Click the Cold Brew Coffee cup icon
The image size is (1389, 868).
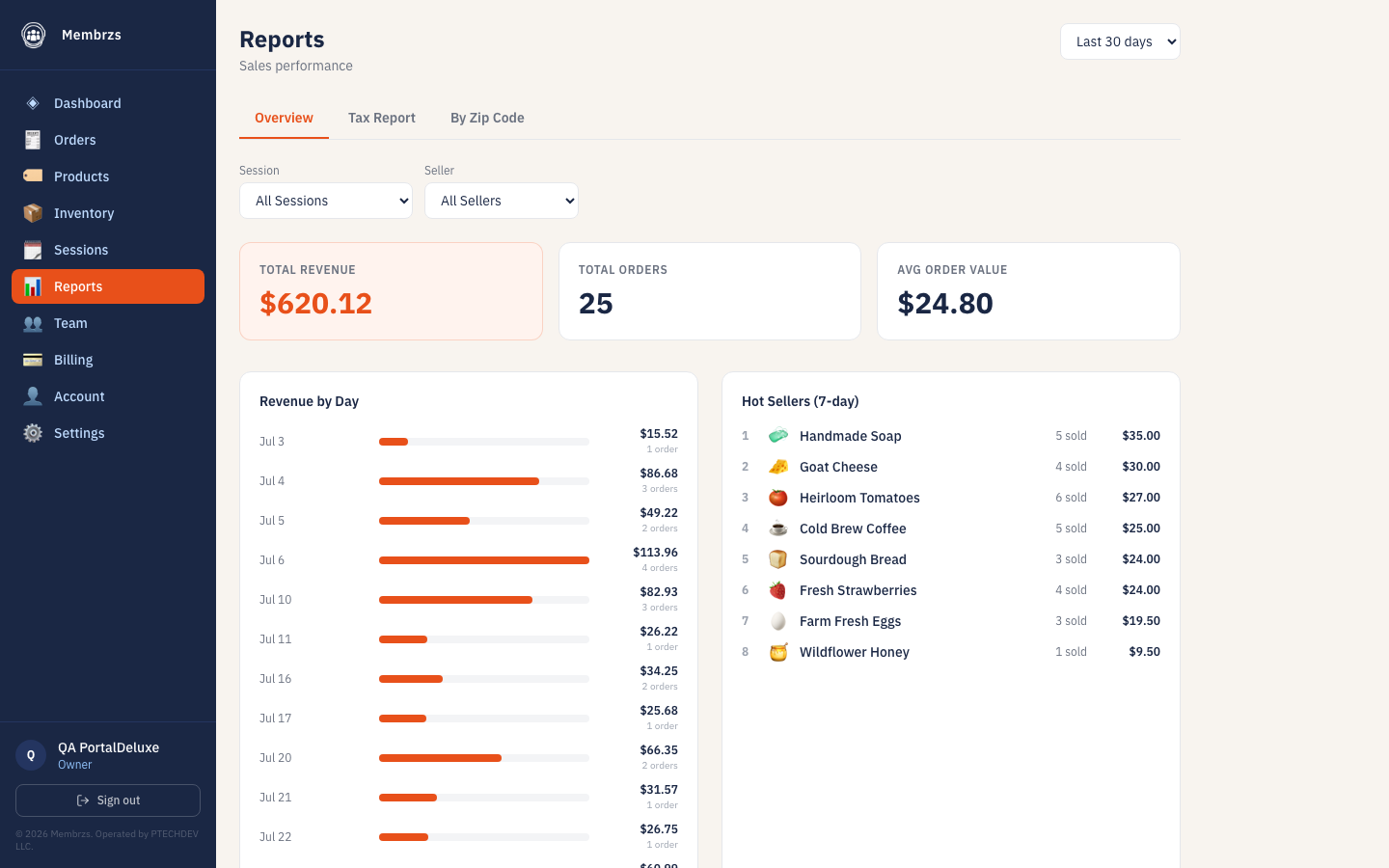[778, 529]
